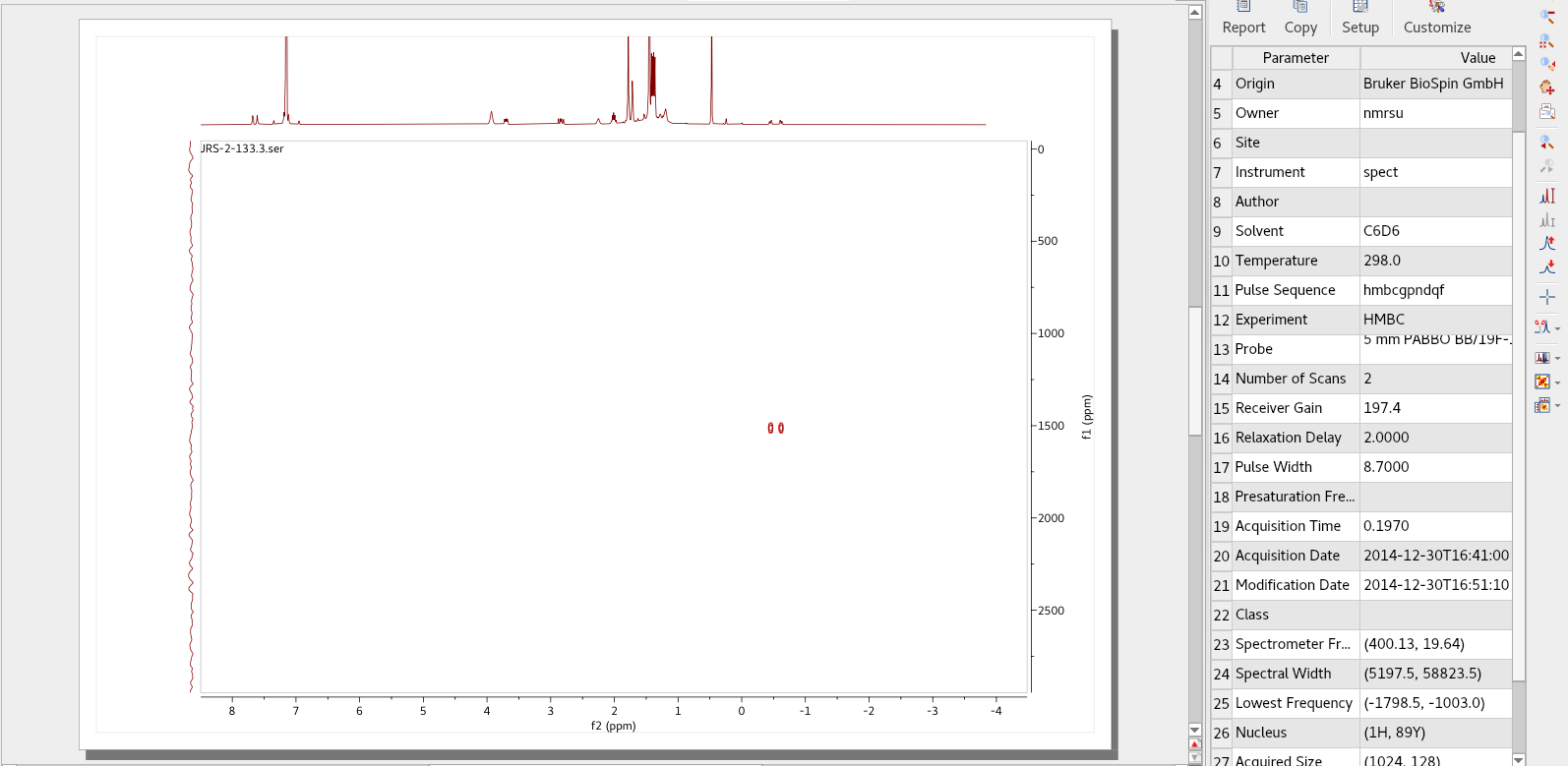Image resolution: width=1568 pixels, height=766 pixels.
Task: Click the peak with red up arrow icon
Action: point(1546,243)
